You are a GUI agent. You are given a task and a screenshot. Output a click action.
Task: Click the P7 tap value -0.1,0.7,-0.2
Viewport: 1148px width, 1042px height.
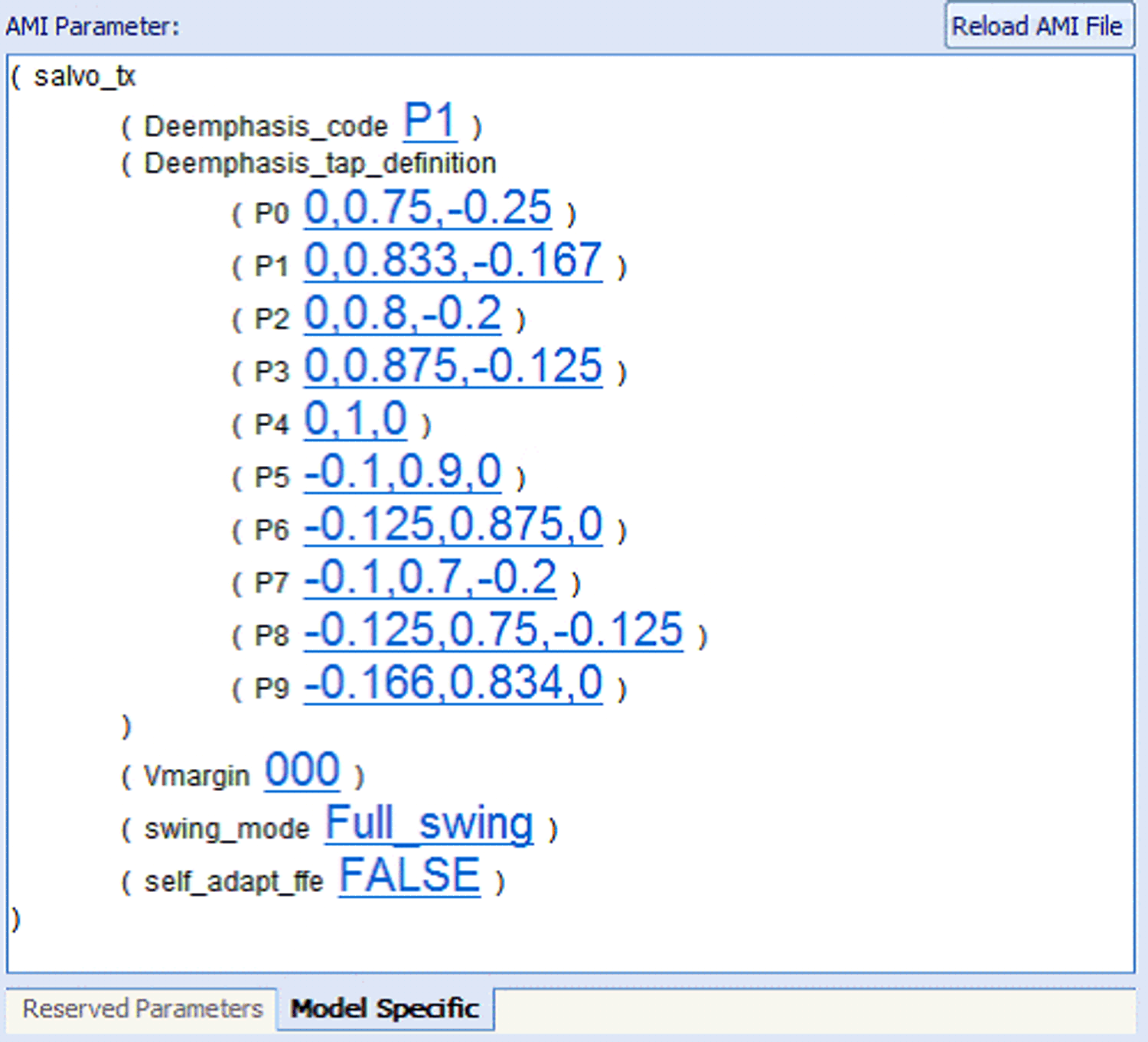pyautogui.click(x=430, y=577)
